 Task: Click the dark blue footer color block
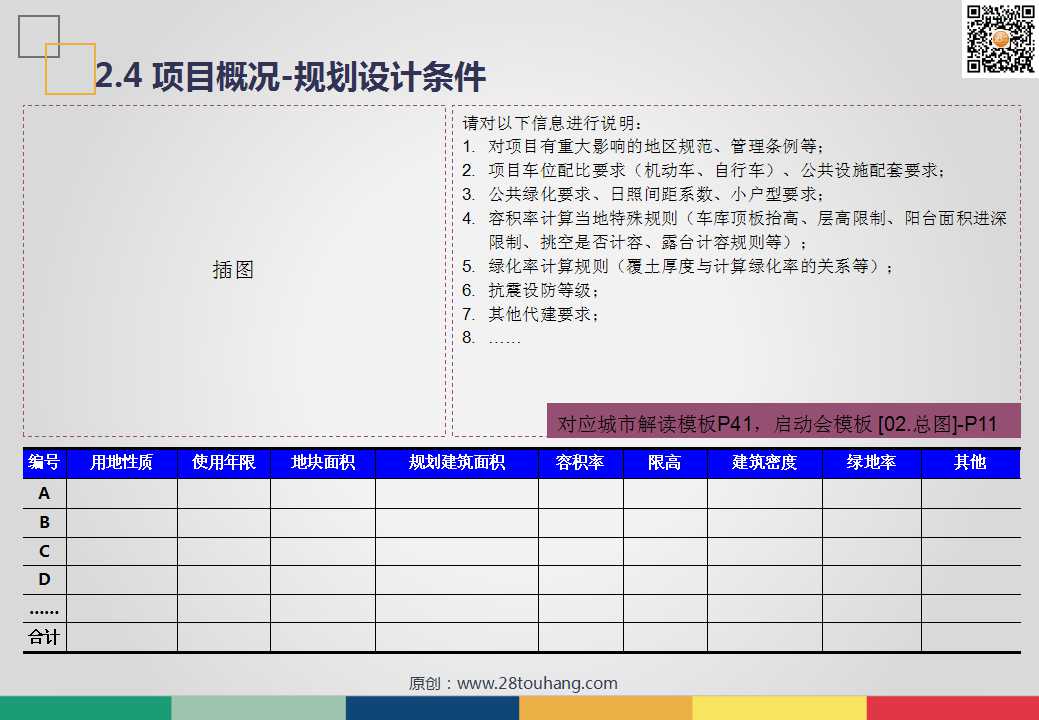tap(432, 708)
